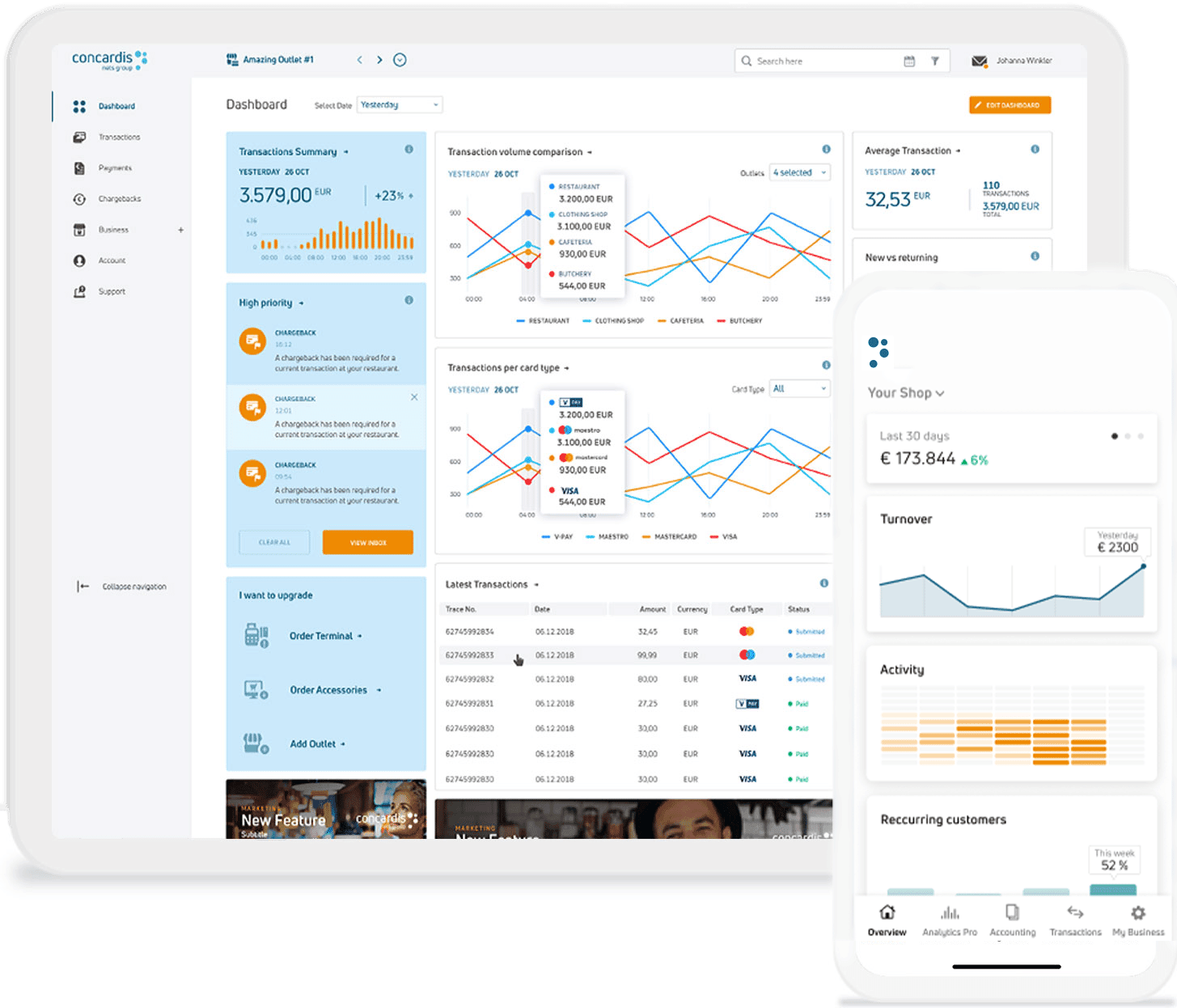Open Chargebacks in the sidebar
Viewport: 1177px width, 1008px height.
119,199
